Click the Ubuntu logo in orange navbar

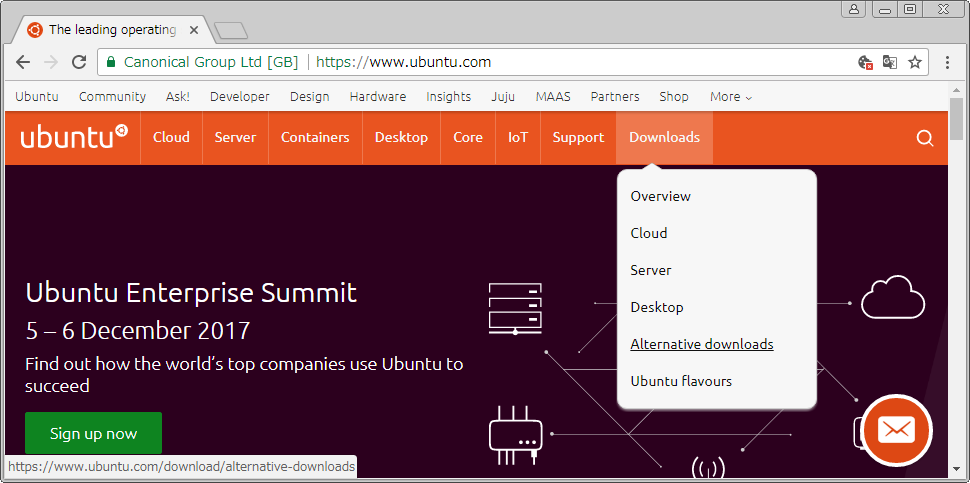pyautogui.click(x=73, y=137)
